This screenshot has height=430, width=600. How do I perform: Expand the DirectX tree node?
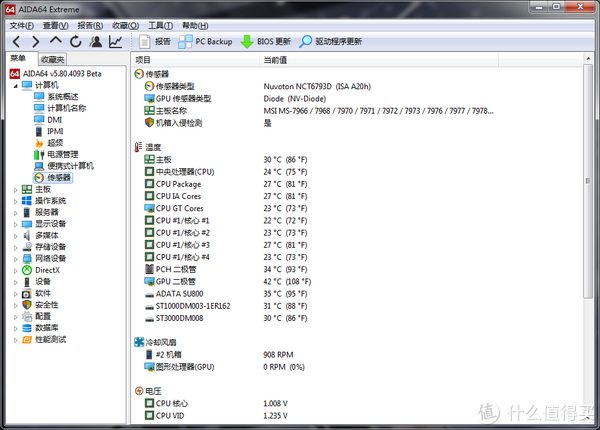point(16,271)
